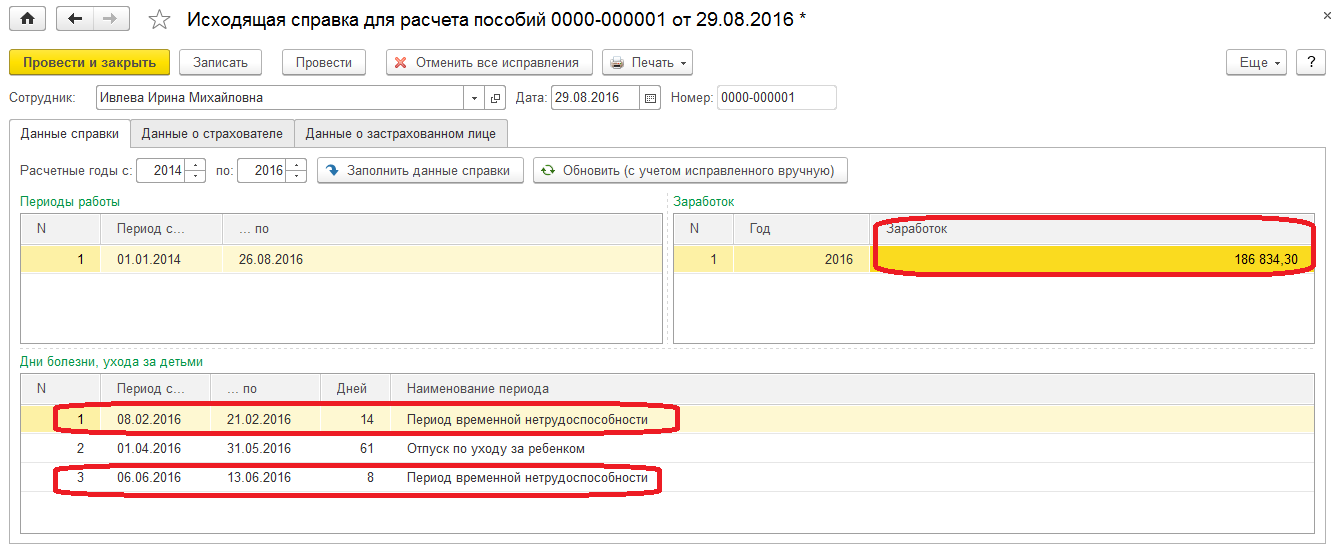Switch to the Данные справки tab

pos(69,133)
